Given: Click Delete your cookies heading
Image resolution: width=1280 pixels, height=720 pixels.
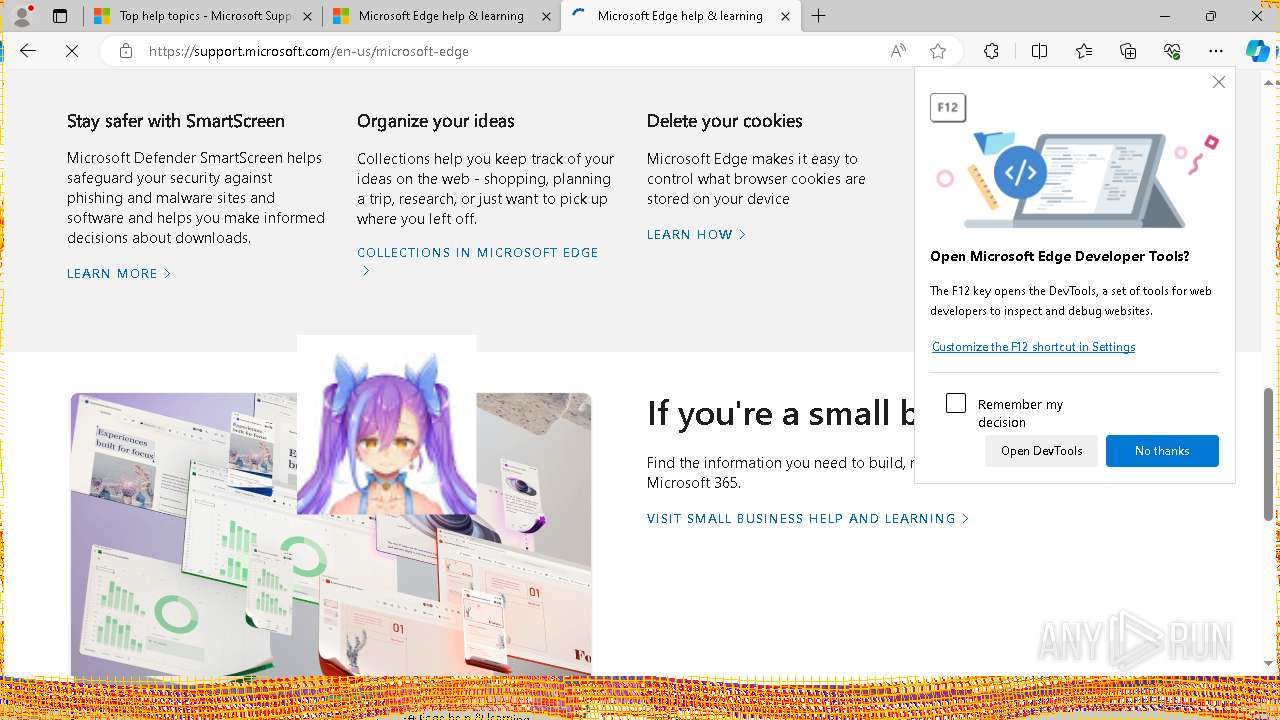Looking at the screenshot, I should pyautogui.click(x=725, y=121).
